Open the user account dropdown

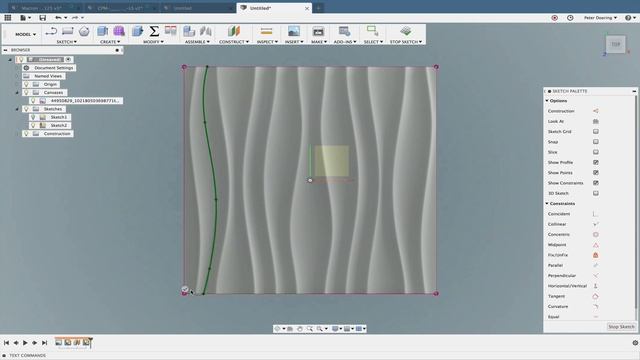(x=600, y=18)
